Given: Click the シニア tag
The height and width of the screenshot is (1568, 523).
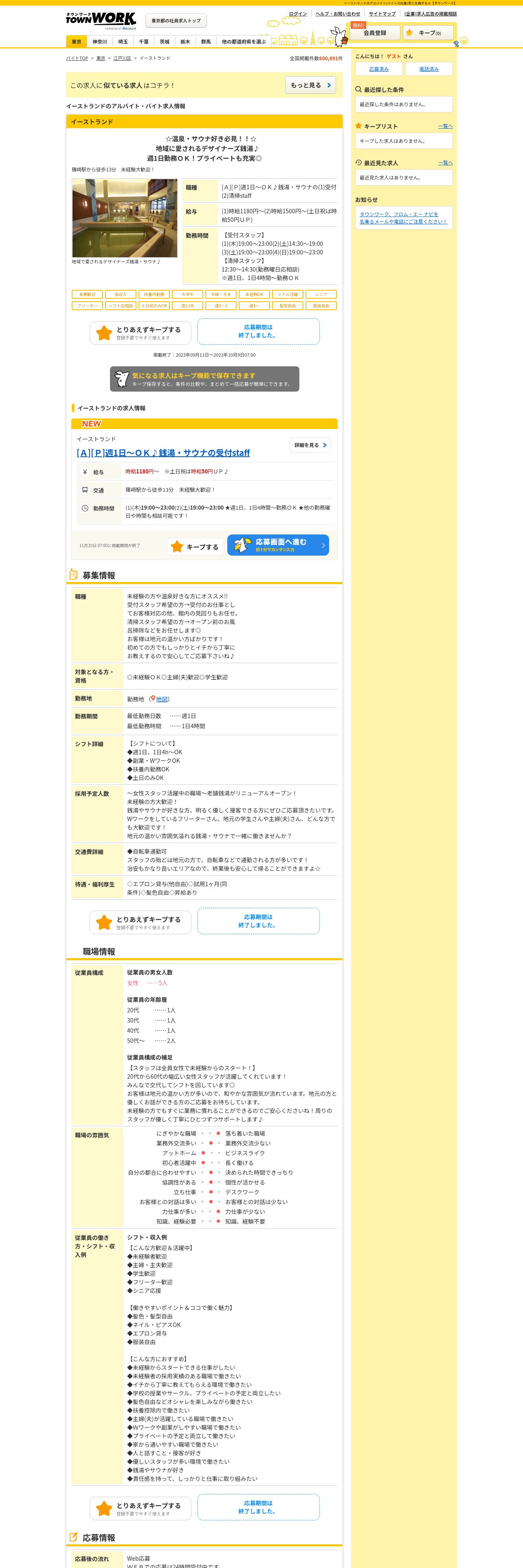Looking at the screenshot, I should (321, 295).
